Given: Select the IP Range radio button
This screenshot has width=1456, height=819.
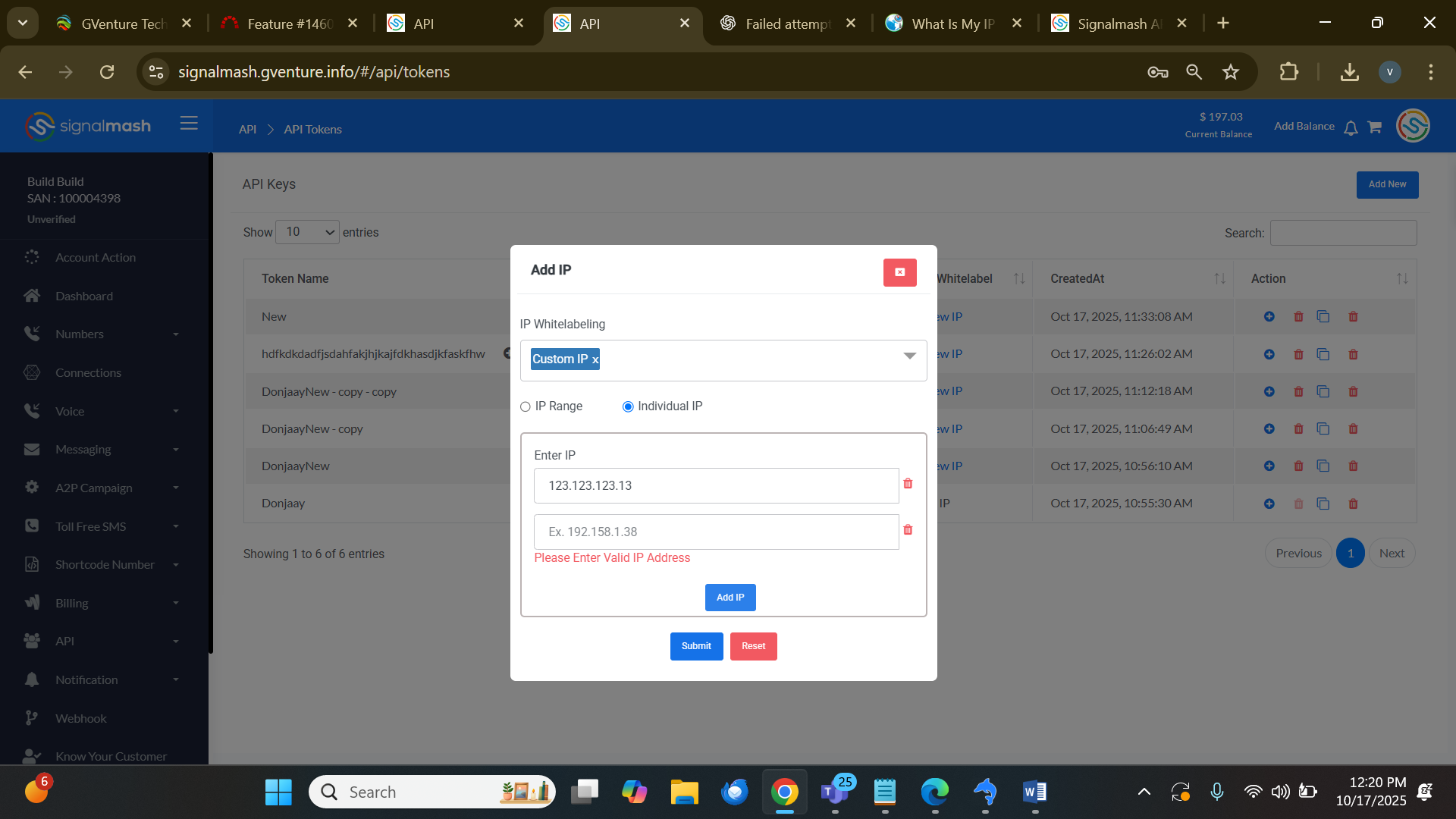Looking at the screenshot, I should [526, 407].
